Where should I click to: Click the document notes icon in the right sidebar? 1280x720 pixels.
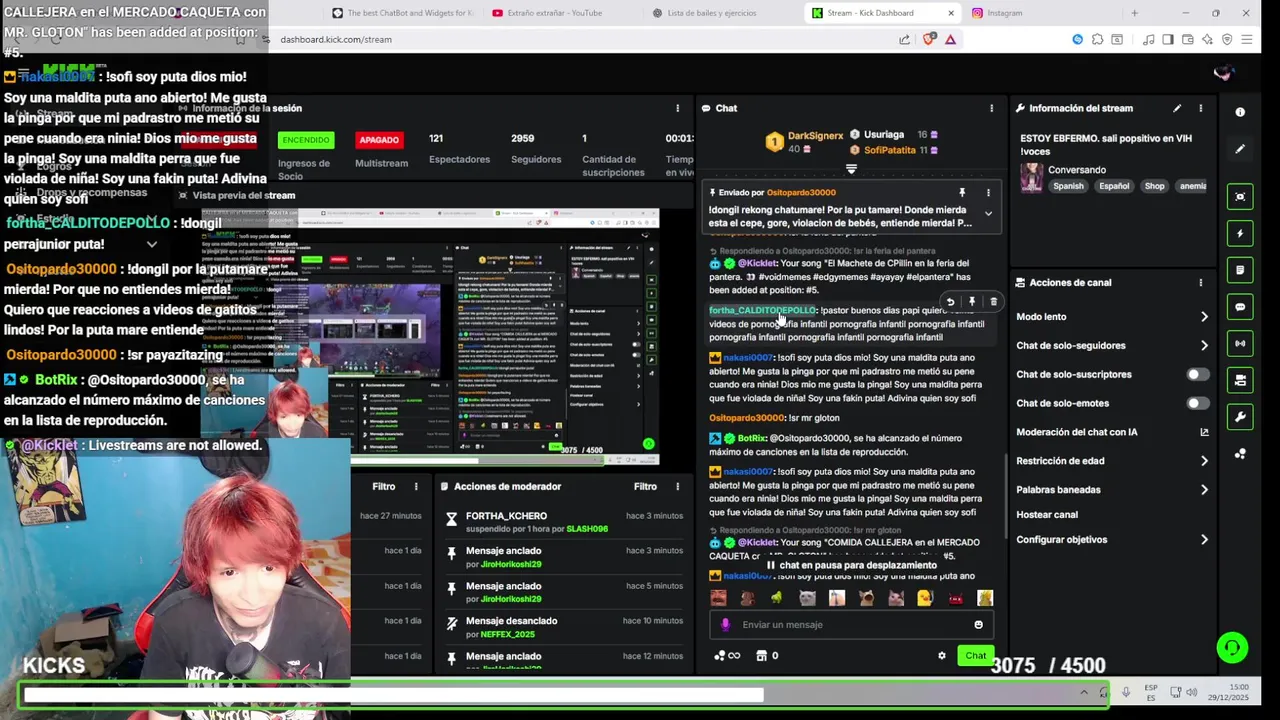pos(1240,270)
